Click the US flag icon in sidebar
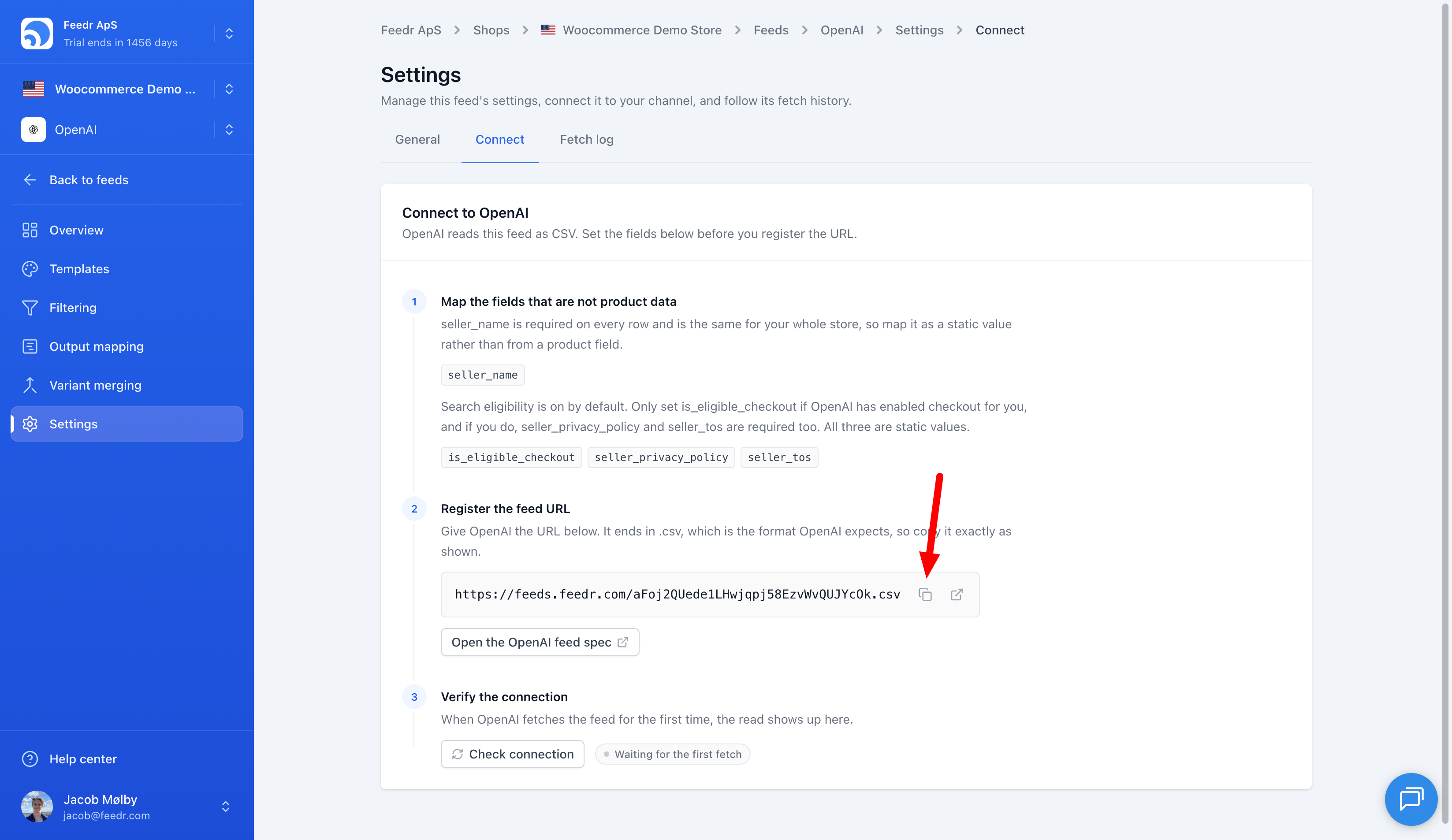Screen dimensions: 1452x840 (34, 89)
